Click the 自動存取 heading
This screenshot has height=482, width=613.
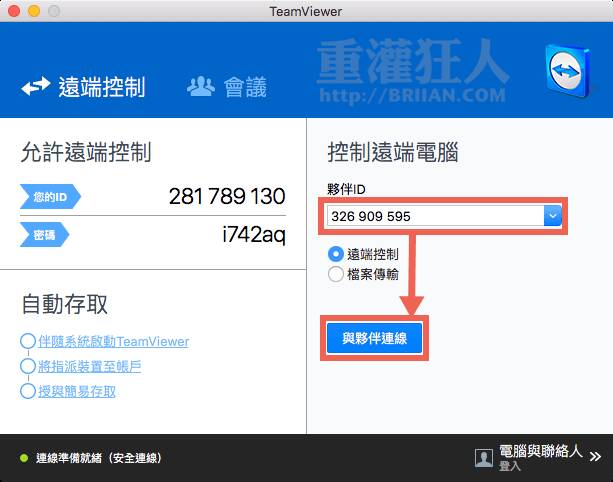pos(65,304)
